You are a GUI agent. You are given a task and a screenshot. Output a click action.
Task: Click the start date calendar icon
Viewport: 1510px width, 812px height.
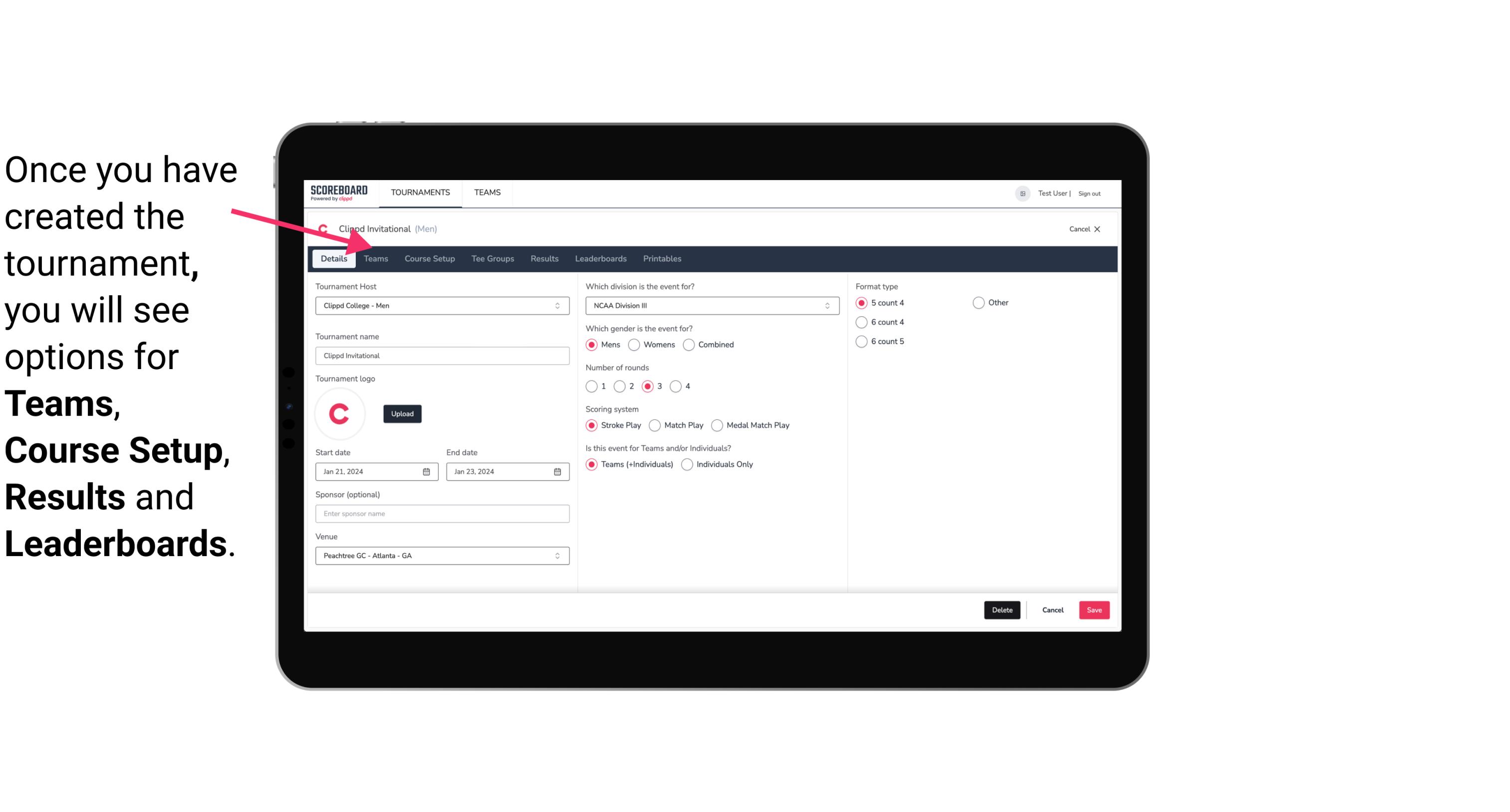(x=427, y=471)
